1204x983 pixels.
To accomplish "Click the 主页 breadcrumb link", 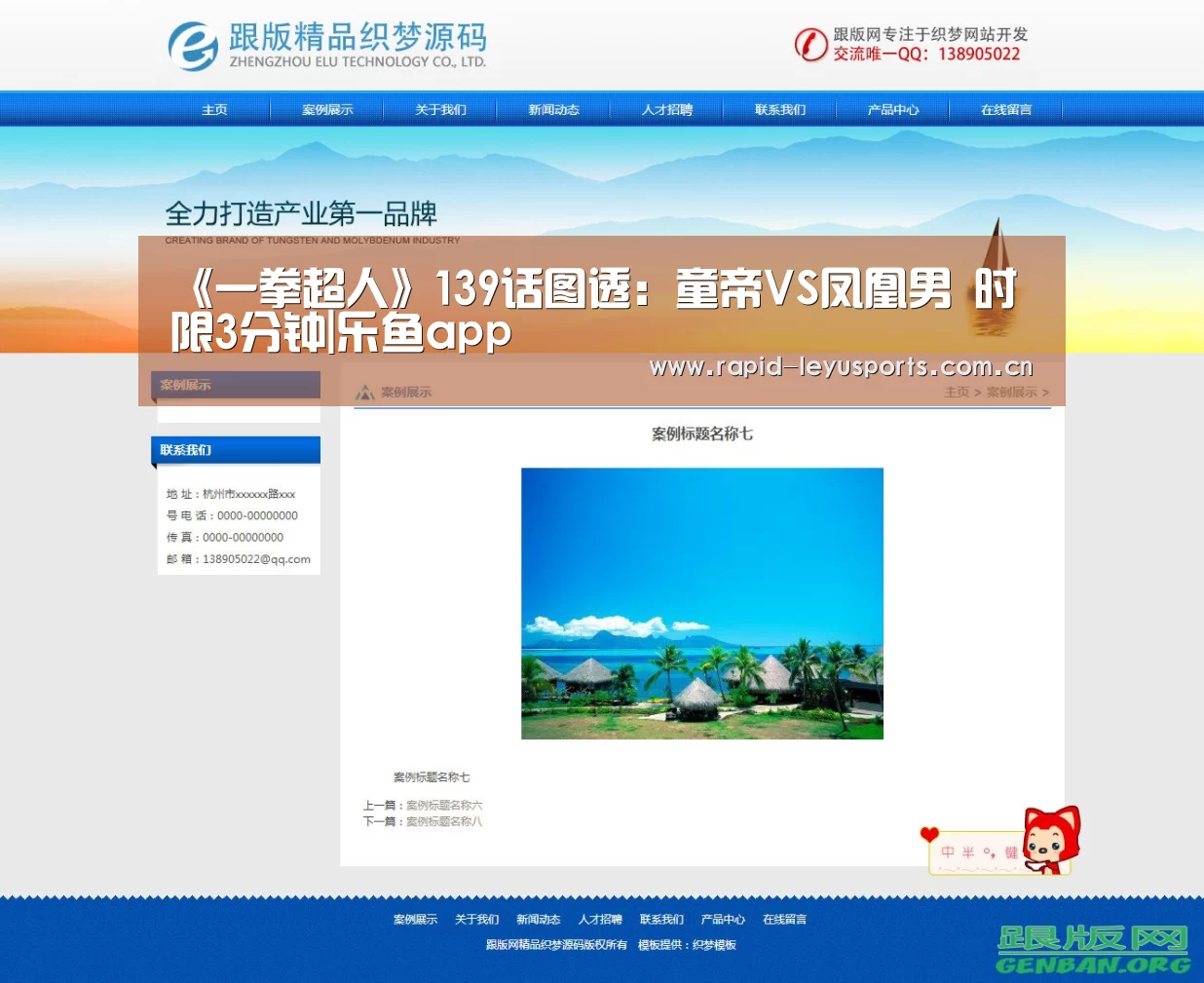I will click(x=957, y=392).
